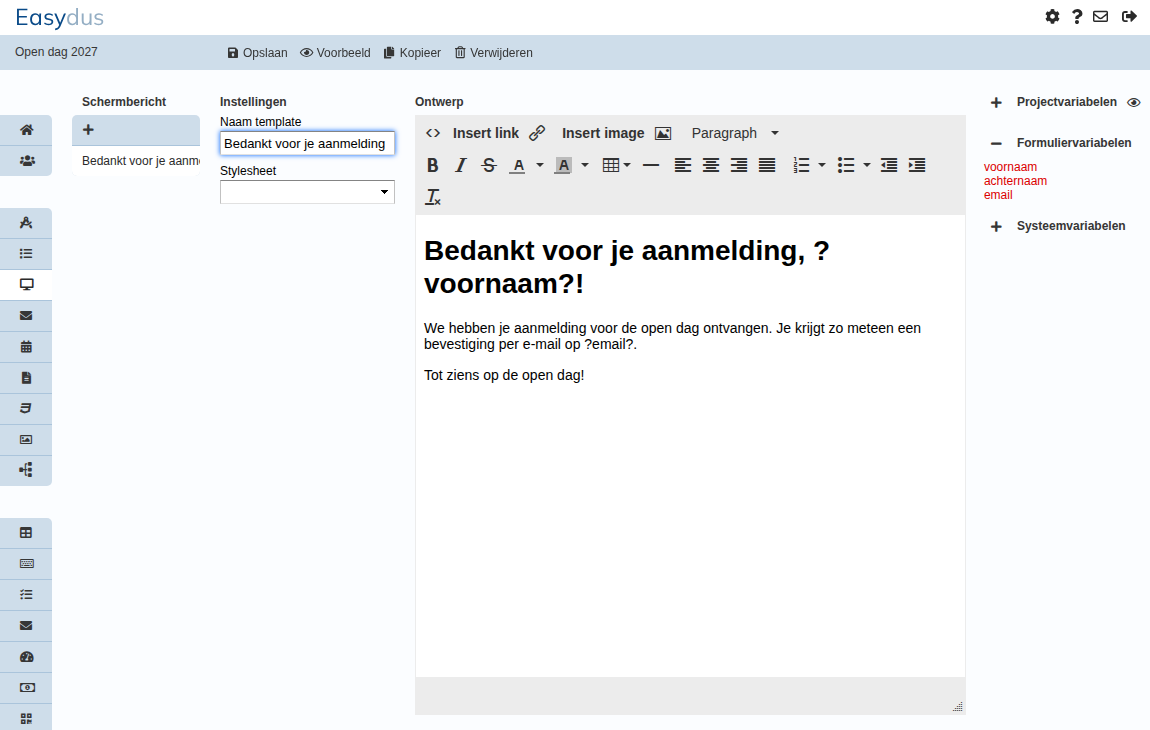The height and width of the screenshot is (730, 1150).
Task: Open the numbered list style dropdown arrow
Action: [x=822, y=166]
